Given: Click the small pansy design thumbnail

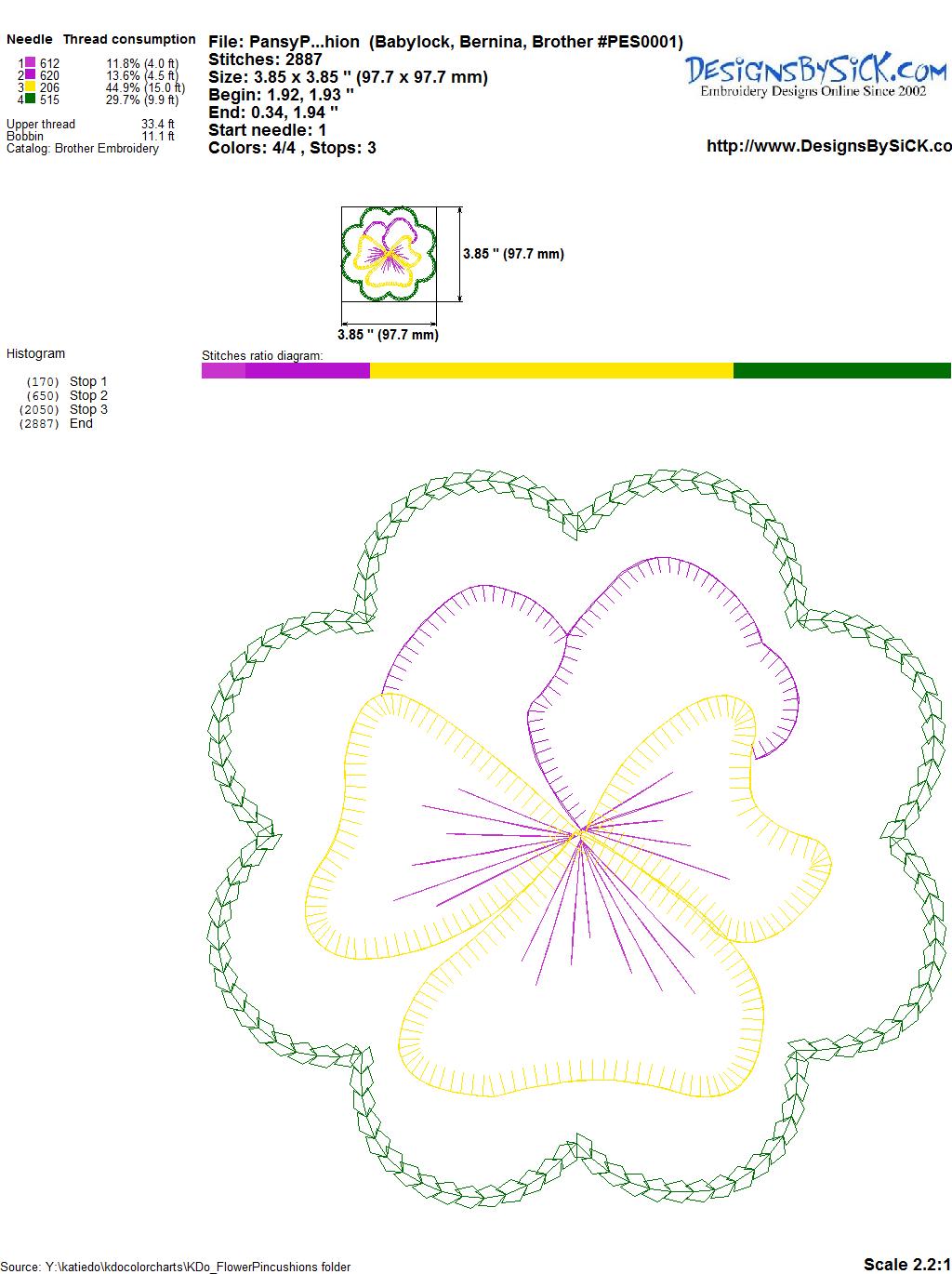Looking at the screenshot, I should coord(390,255).
